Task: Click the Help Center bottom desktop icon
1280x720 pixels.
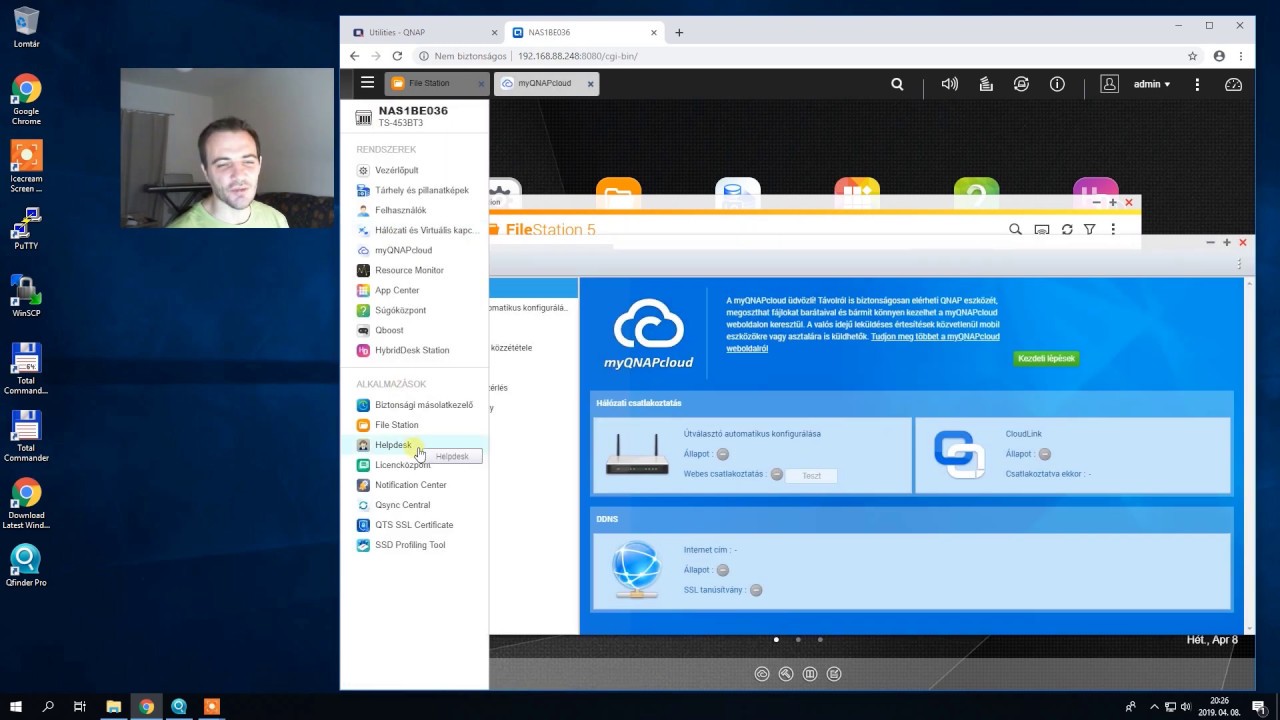Action: (x=810, y=674)
